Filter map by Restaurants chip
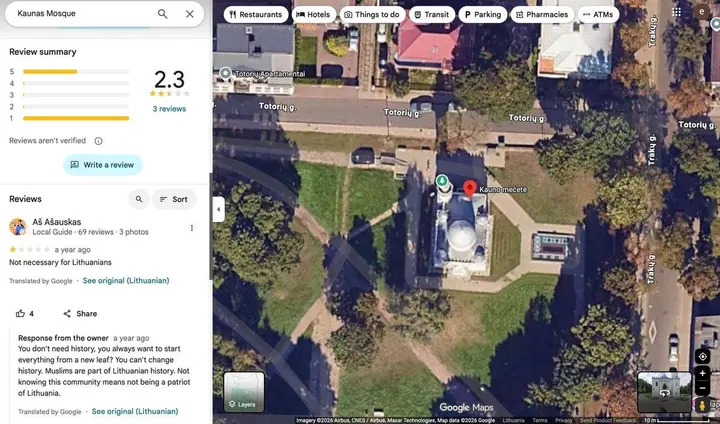 [256, 14]
